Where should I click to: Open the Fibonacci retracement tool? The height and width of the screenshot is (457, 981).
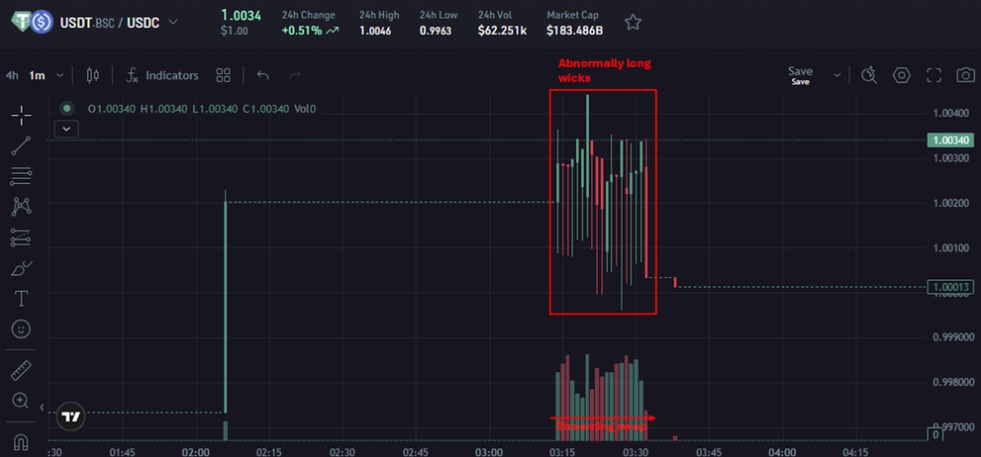pyautogui.click(x=20, y=176)
